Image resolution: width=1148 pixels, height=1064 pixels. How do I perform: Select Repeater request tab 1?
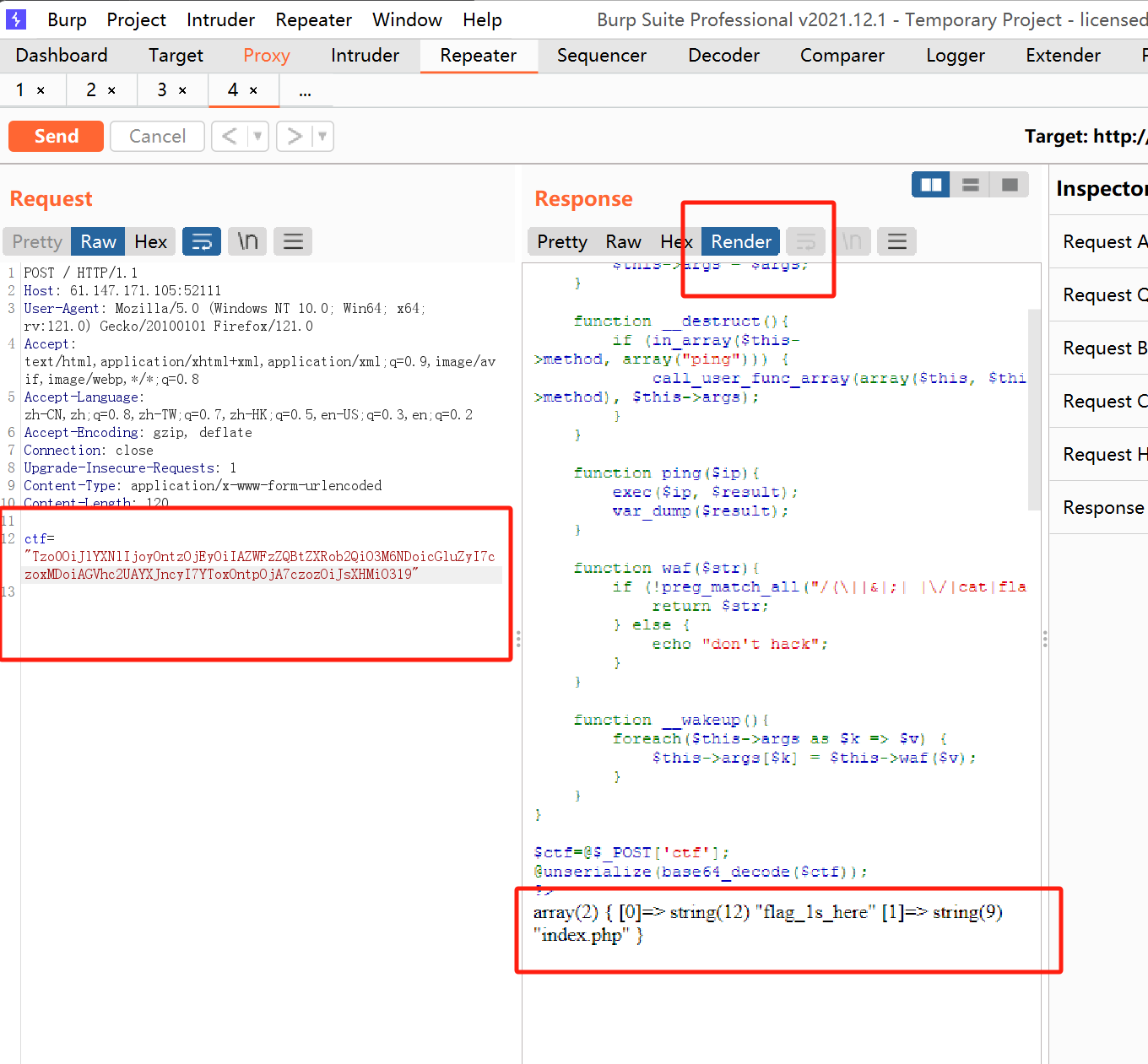coord(20,89)
